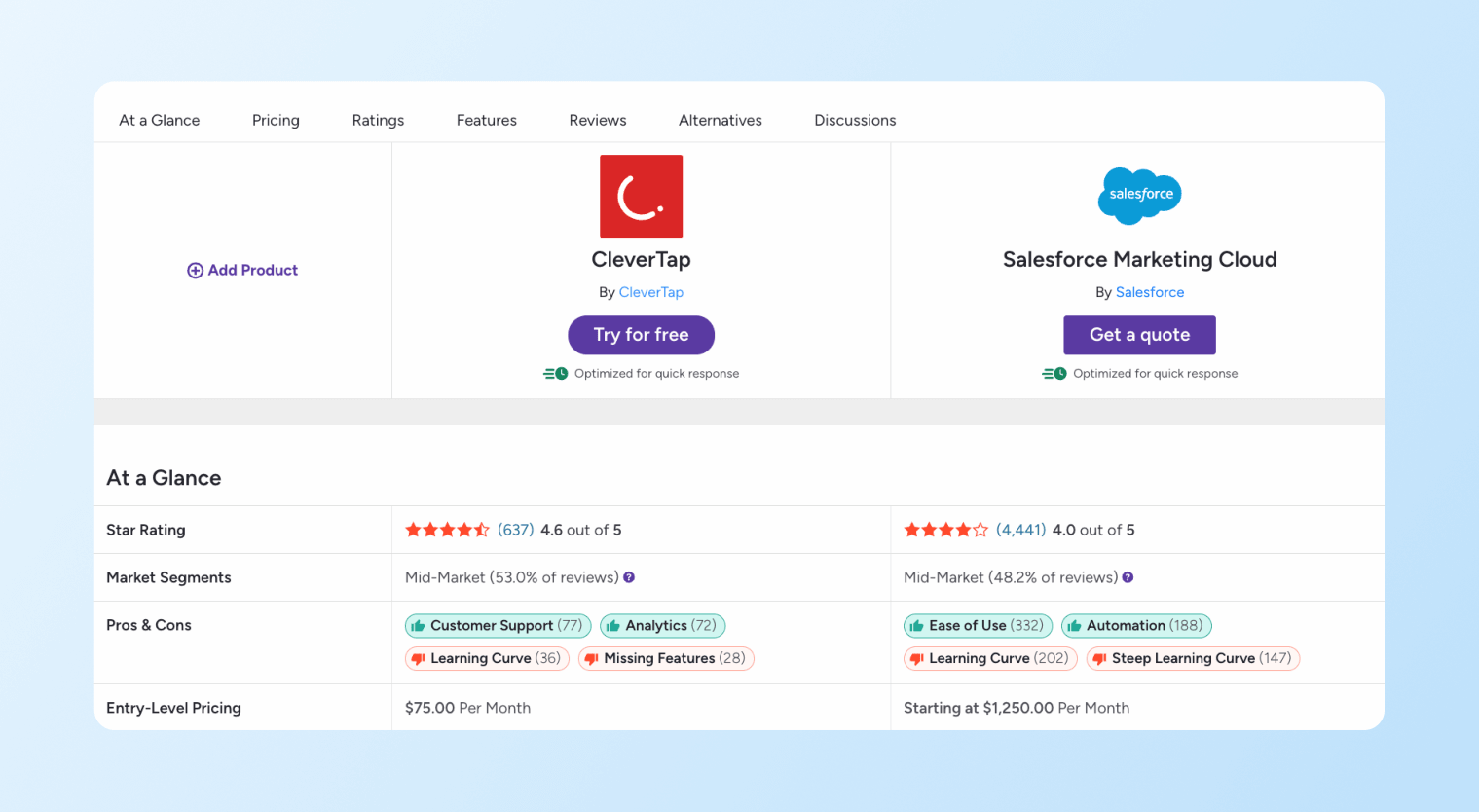Screen dimensions: 1479x812
Task: Open the CleverTap vendor link
Action: 650,292
